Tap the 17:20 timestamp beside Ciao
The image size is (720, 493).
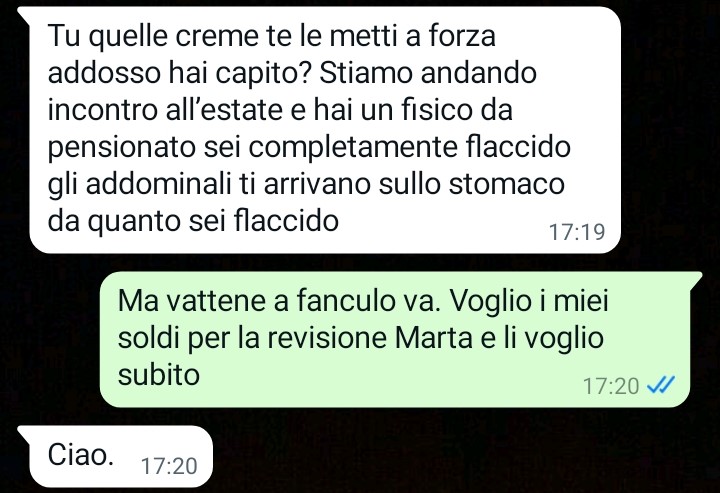pos(169,466)
